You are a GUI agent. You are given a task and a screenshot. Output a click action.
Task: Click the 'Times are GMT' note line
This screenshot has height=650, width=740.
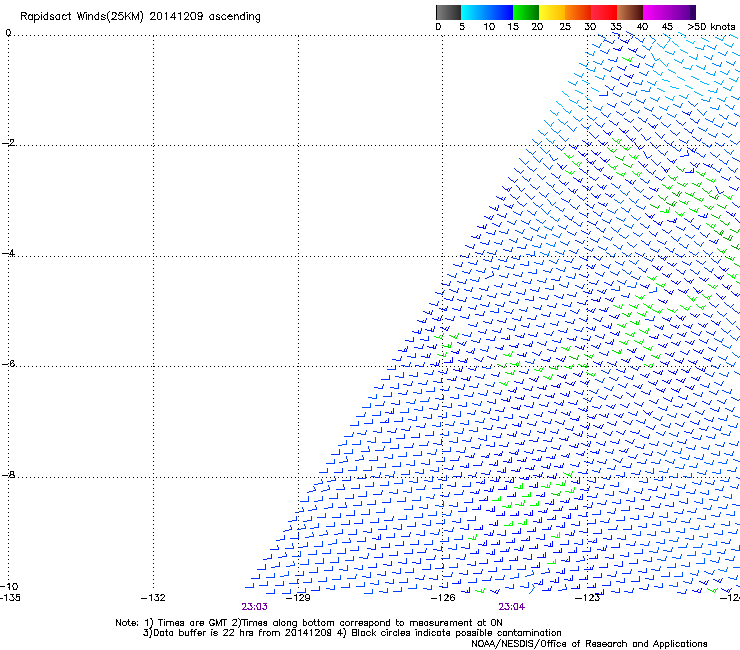click(x=309, y=623)
